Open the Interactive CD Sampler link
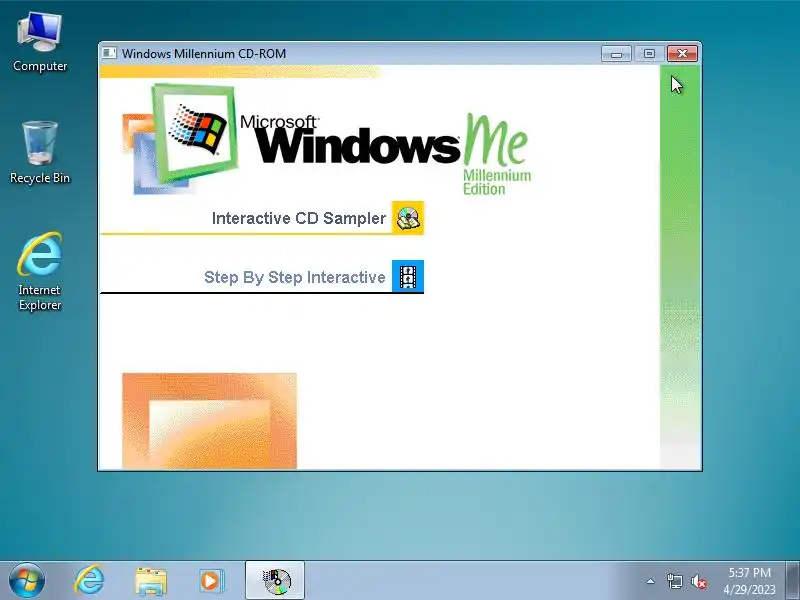 pyautogui.click(x=298, y=218)
